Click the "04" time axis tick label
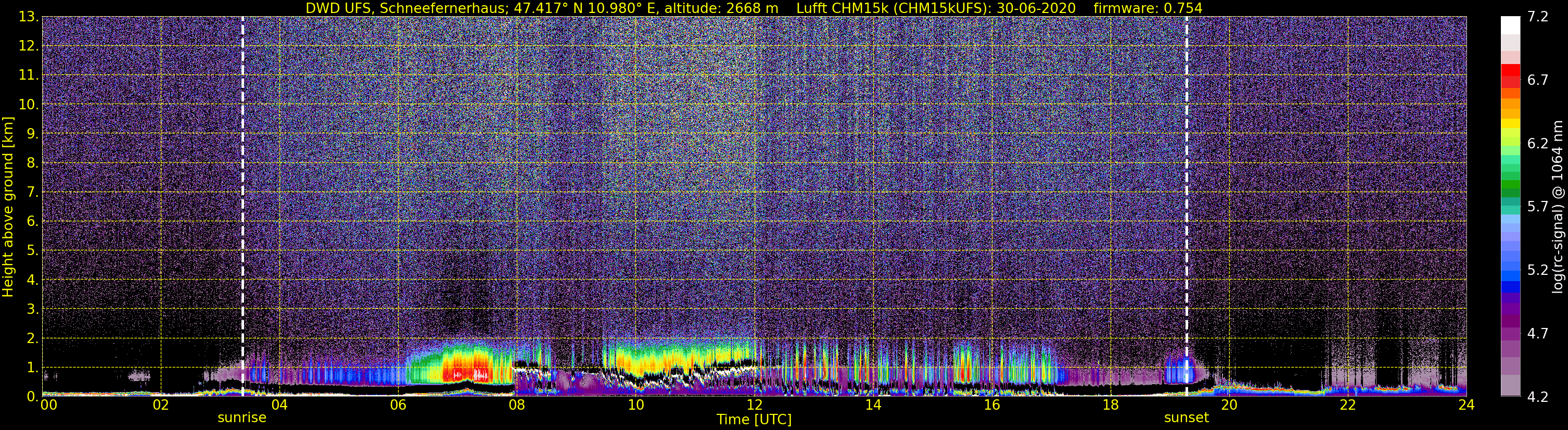This screenshot has height=430, width=1568. click(279, 405)
